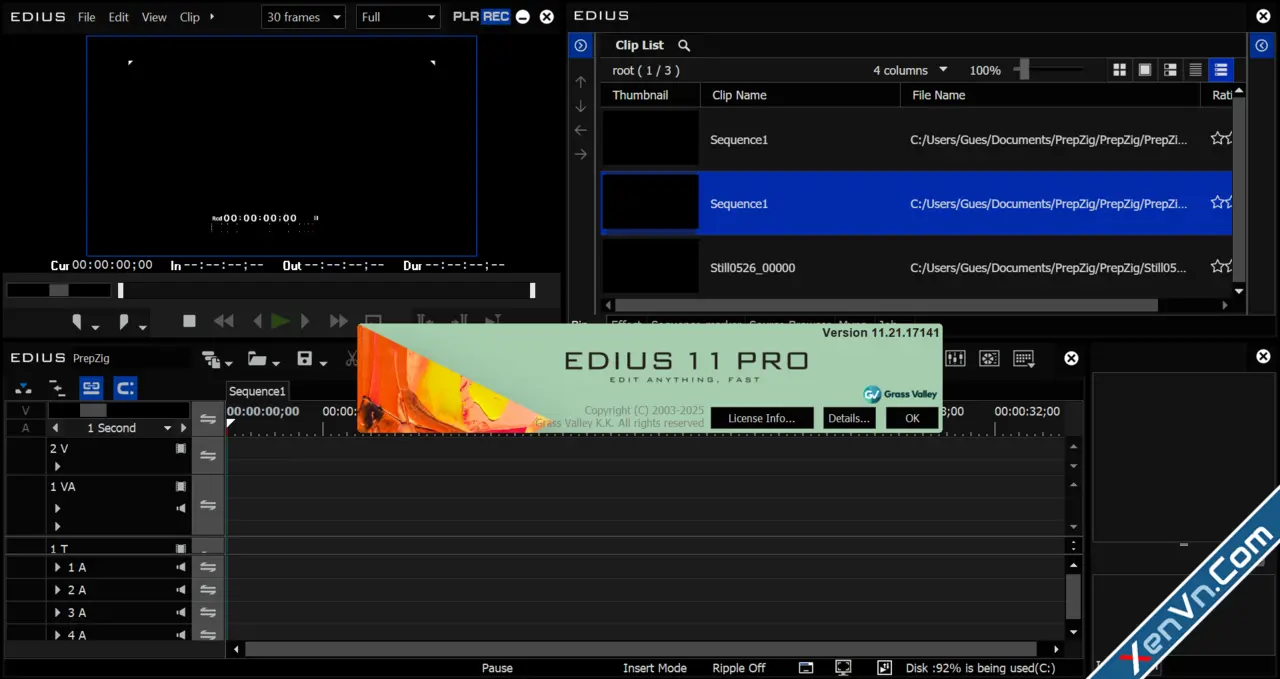Switch bin to compact list view
Screen dimensions: 1280x679
(1195, 70)
